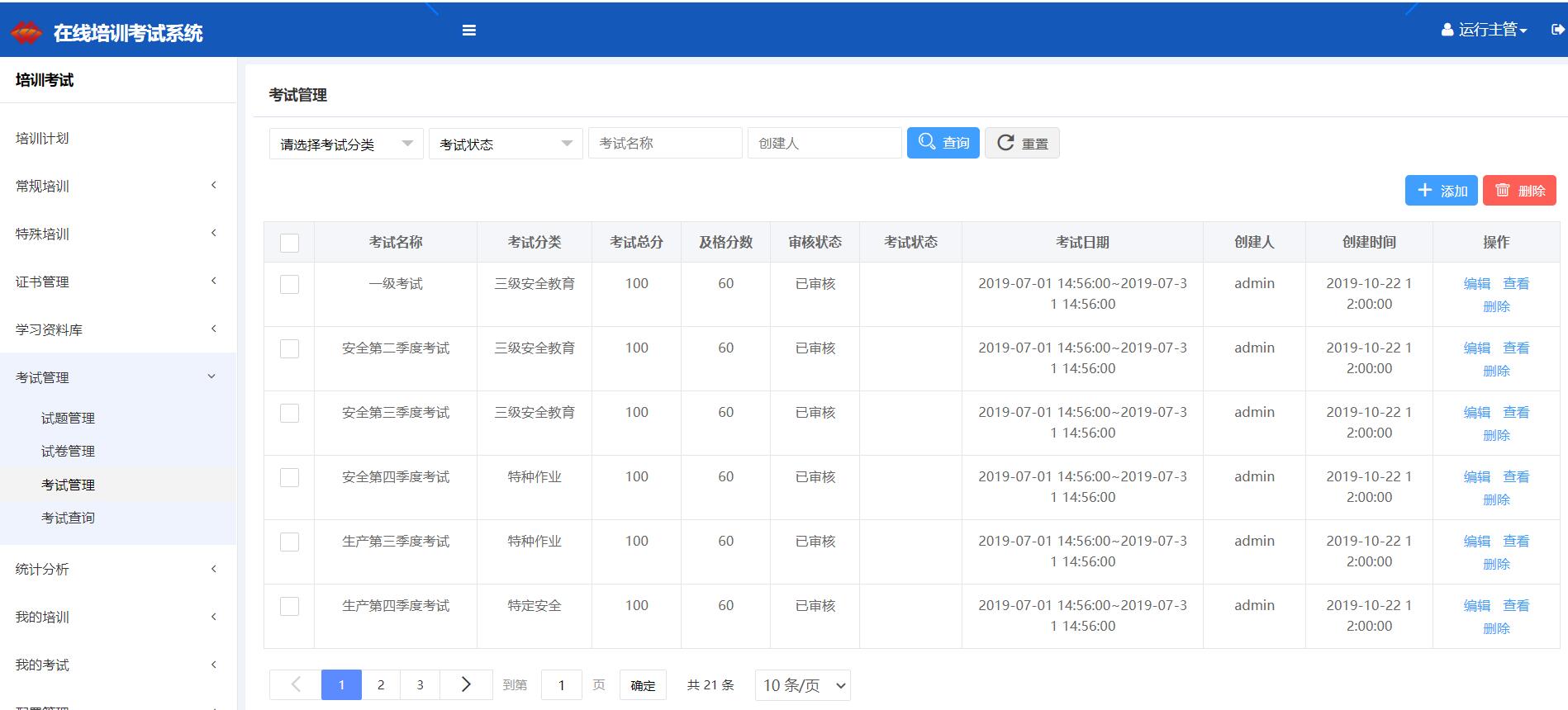Check the box for 生产第四季度考试 row
This screenshot has height=710, width=1568.
tap(289, 606)
